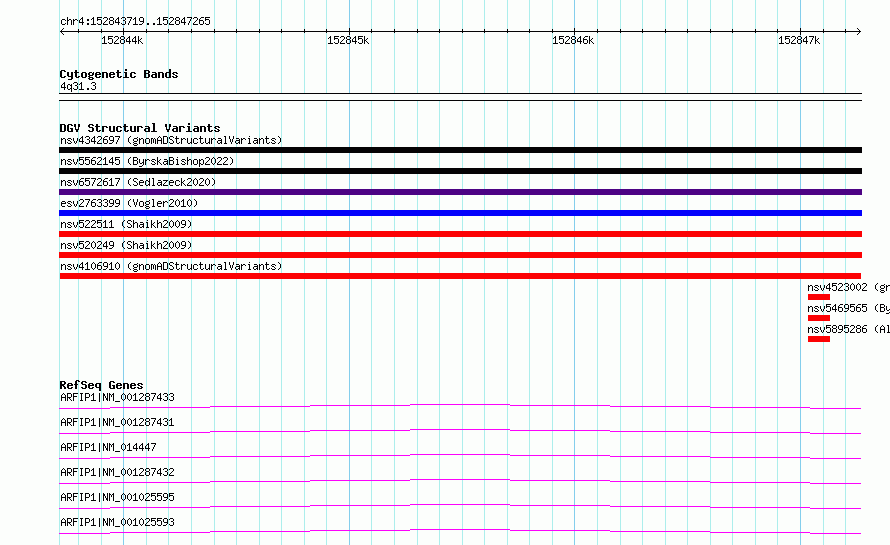Image resolution: width=890 pixels, height=545 pixels.
Task: Select the nsv4342697 black variant bar
Action: click(460, 150)
